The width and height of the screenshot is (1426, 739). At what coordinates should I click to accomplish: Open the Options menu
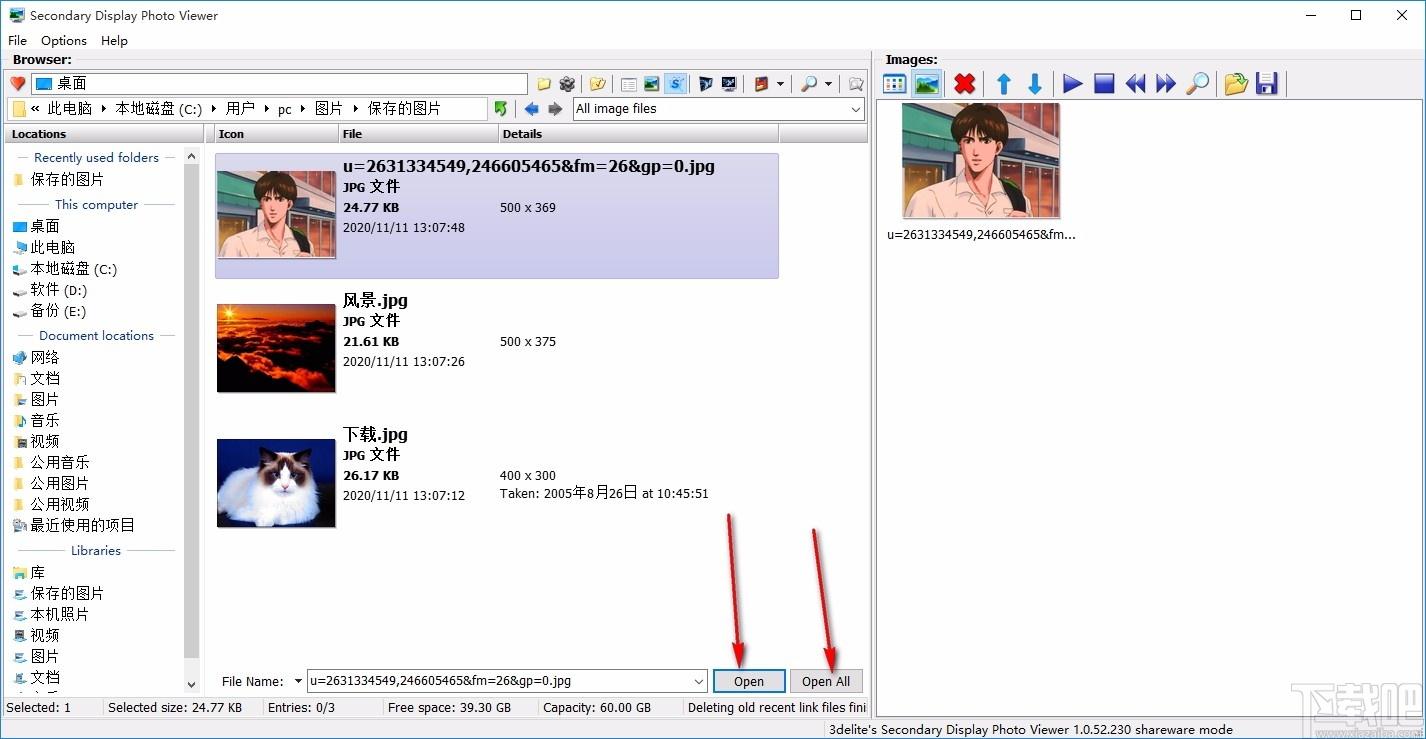click(64, 40)
